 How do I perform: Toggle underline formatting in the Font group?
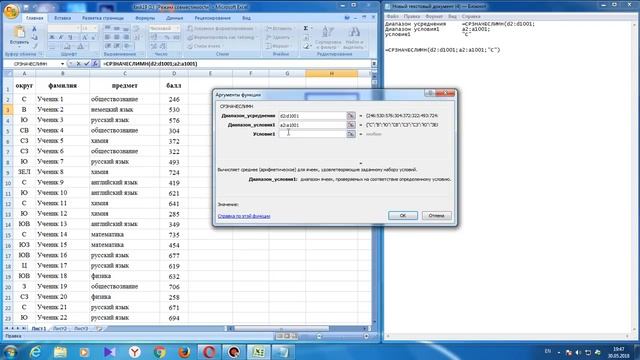pyautogui.click(x=70, y=37)
